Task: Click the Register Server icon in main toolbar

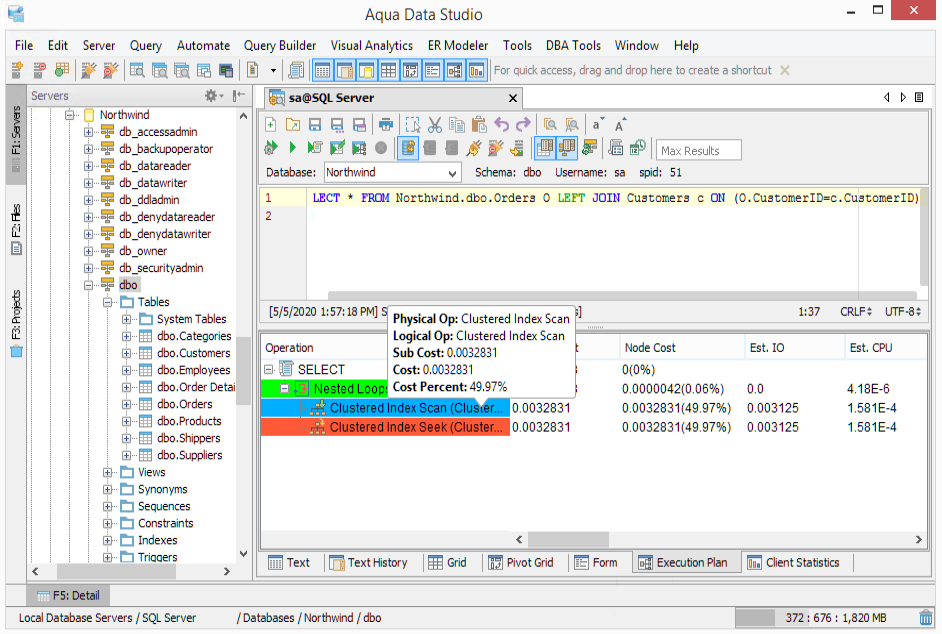Action: click(18, 70)
